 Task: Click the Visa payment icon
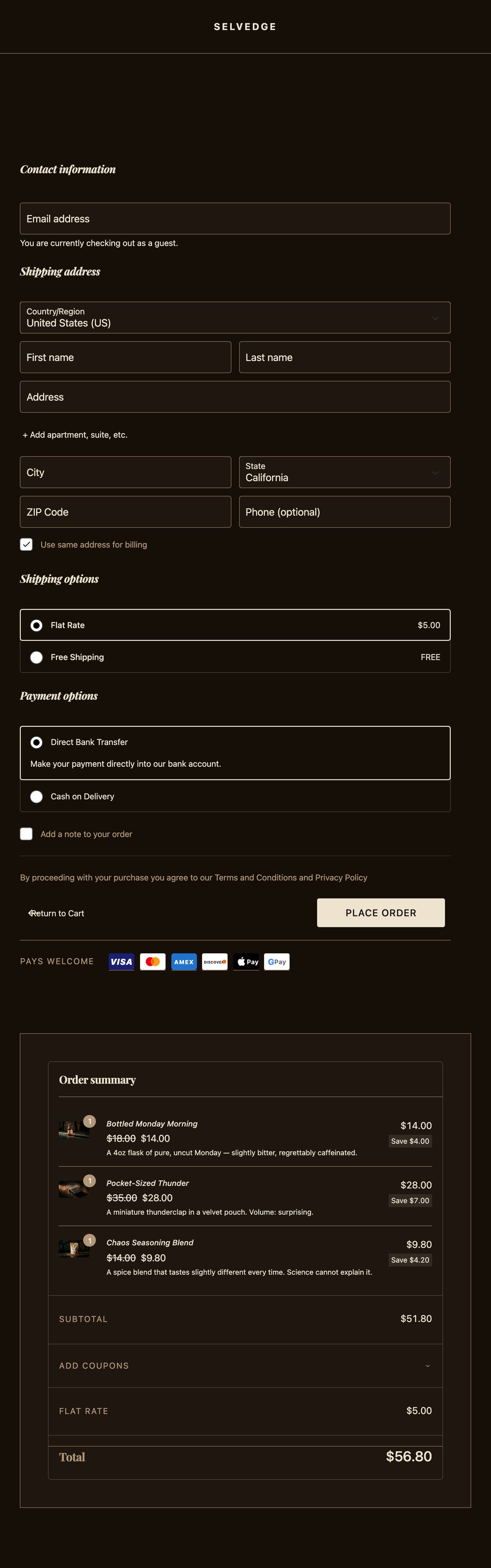point(121,962)
